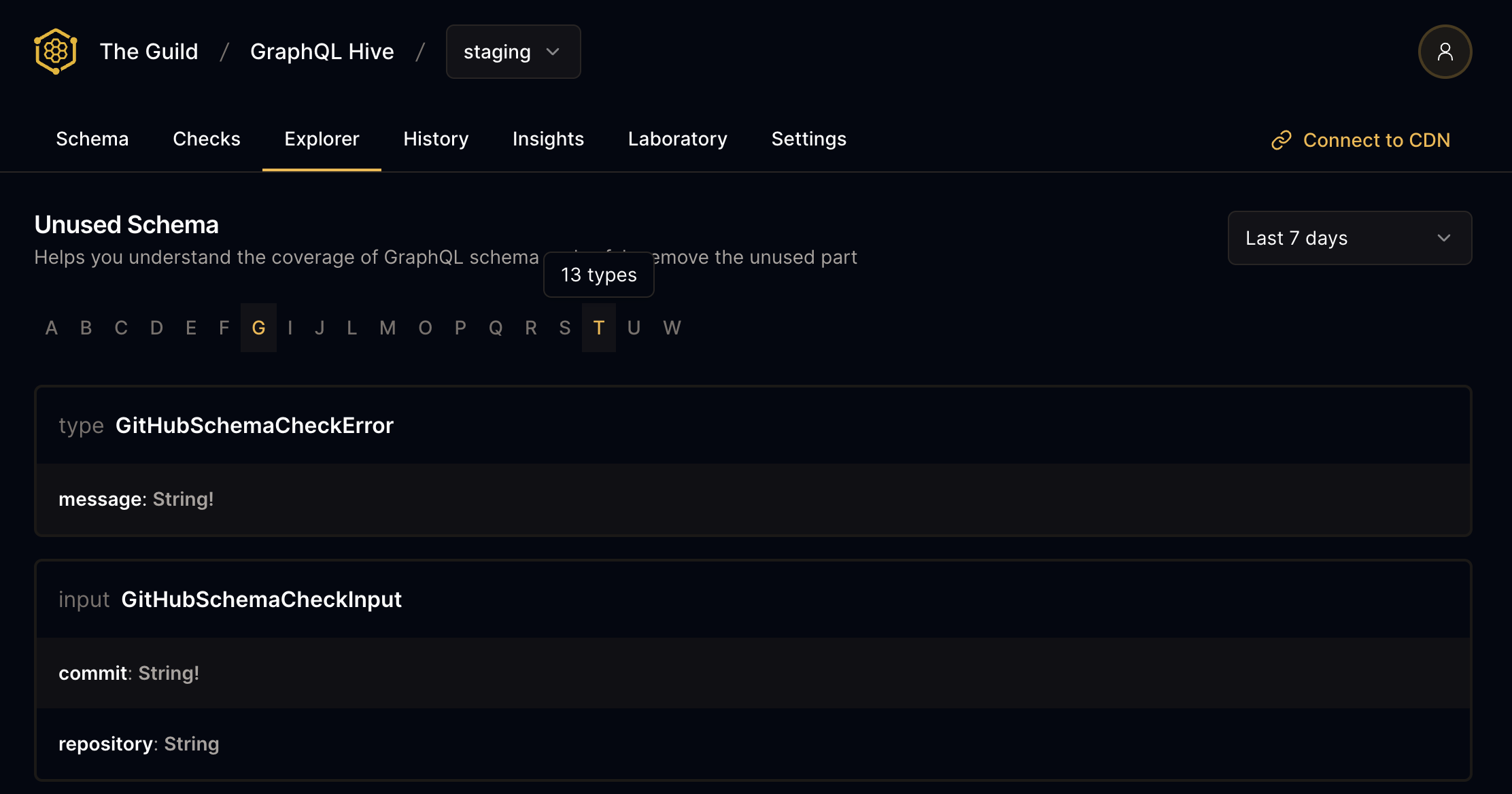1512x794 pixels.
Task: Enable the letter A type filter
Action: (x=51, y=328)
